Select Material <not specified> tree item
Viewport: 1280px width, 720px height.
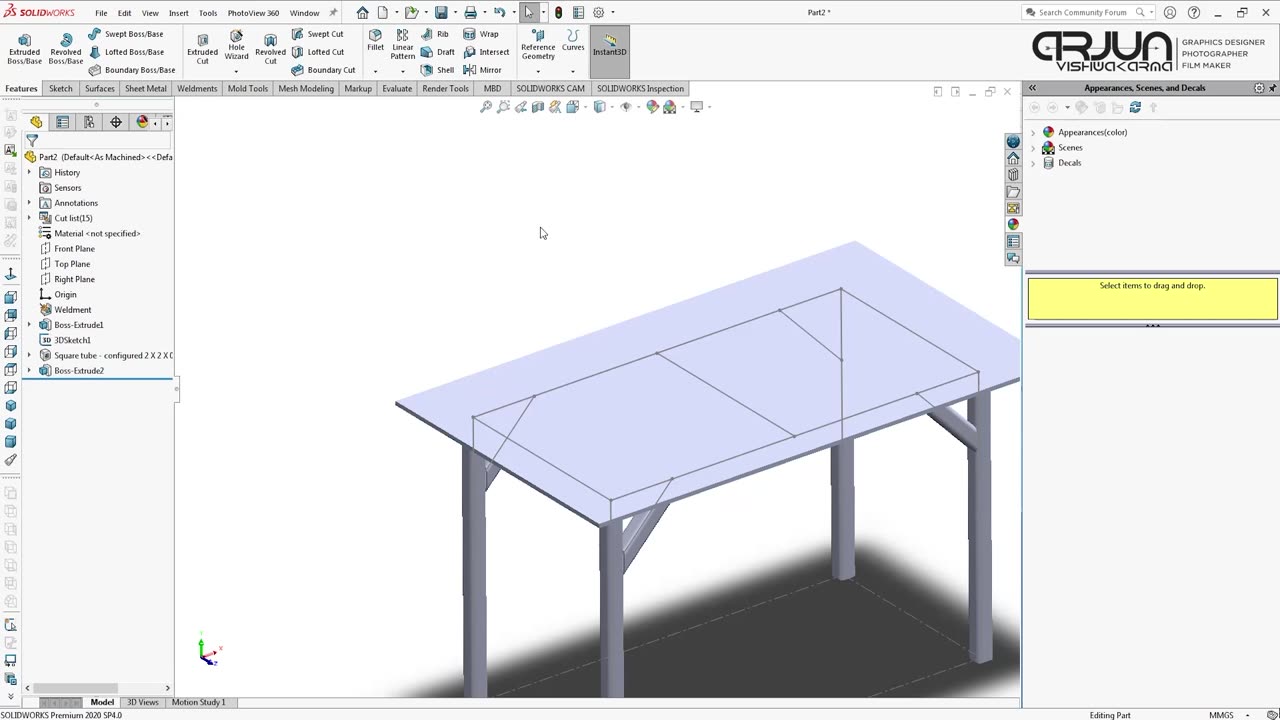click(97, 233)
